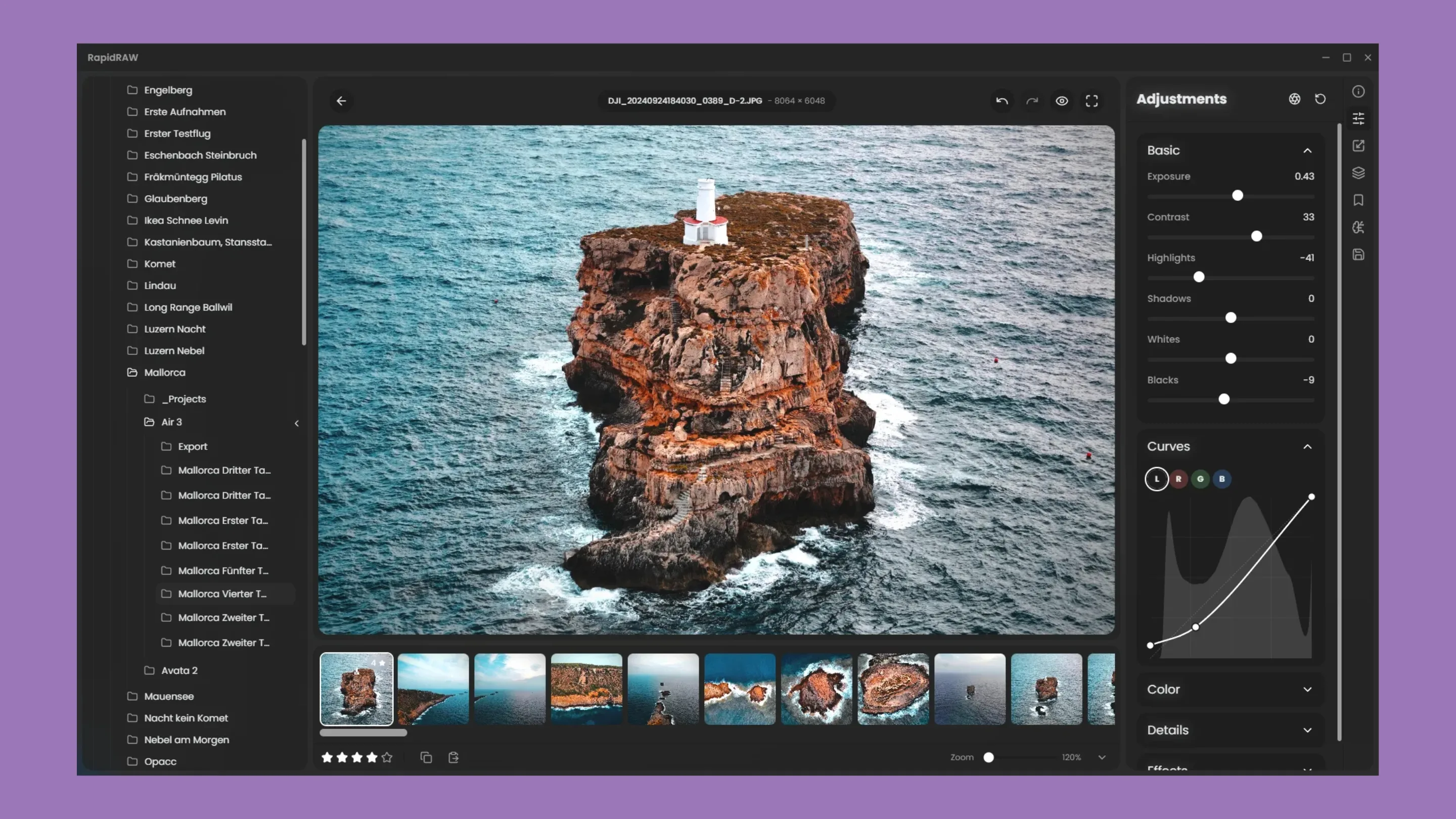The width and height of the screenshot is (1456, 819).
Task: Click the Exposure value 0.43
Action: 1304,176
